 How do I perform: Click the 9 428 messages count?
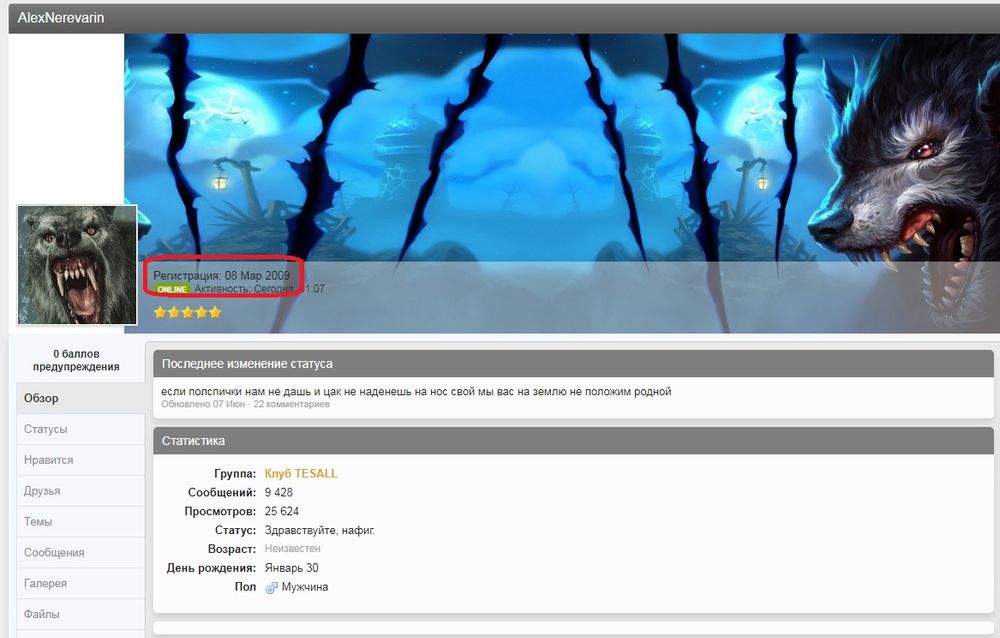click(x=279, y=493)
